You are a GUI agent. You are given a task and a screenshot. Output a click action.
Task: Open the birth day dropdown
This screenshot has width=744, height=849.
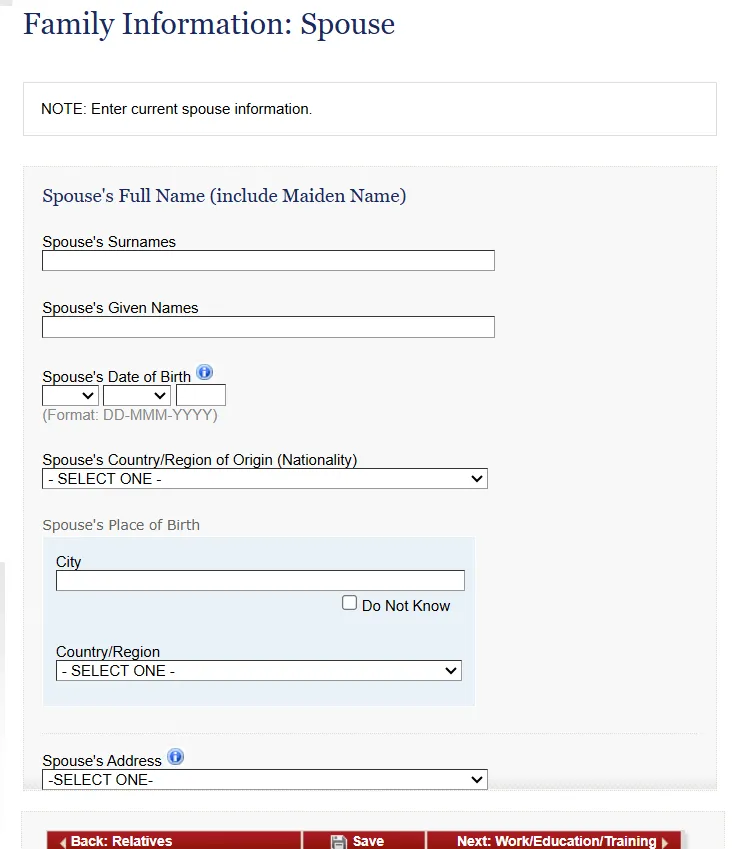pos(70,396)
